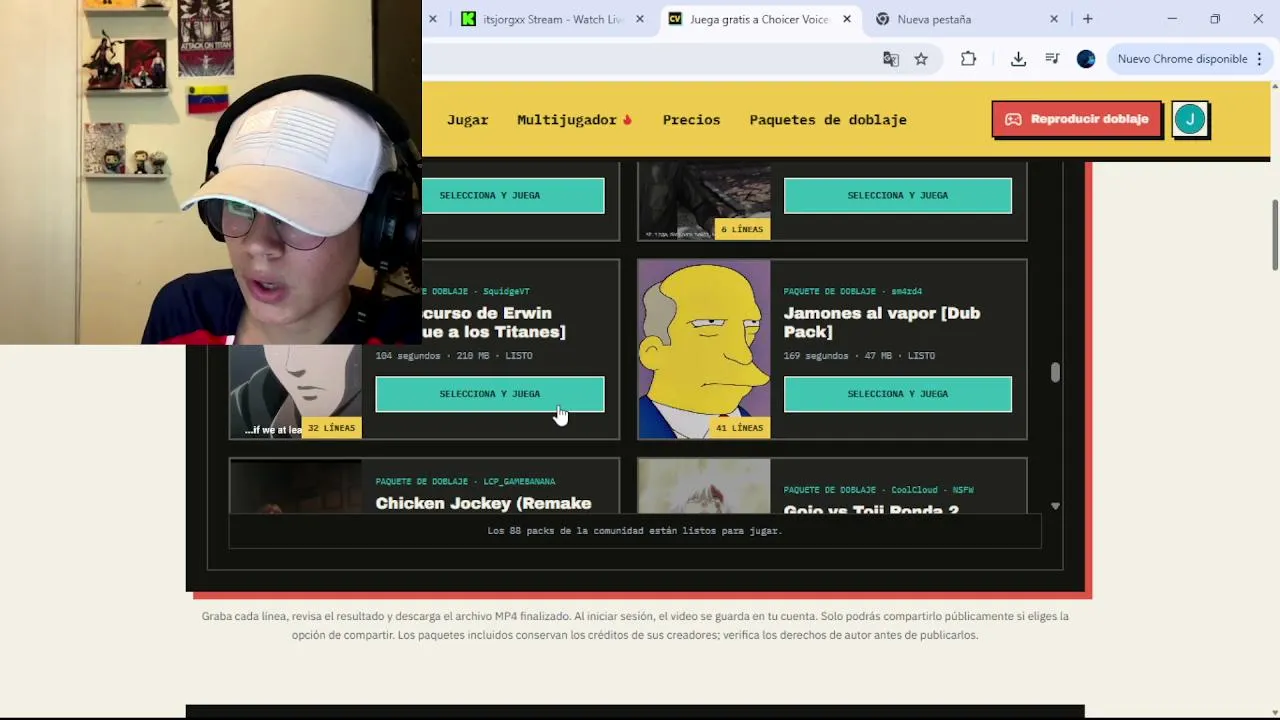Open Chrome downloads icon
Screen dimensions: 1280x720
[x=1018, y=59]
